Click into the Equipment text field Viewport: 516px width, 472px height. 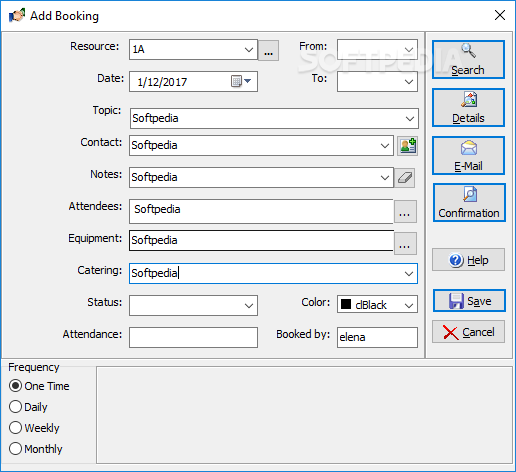[261, 240]
